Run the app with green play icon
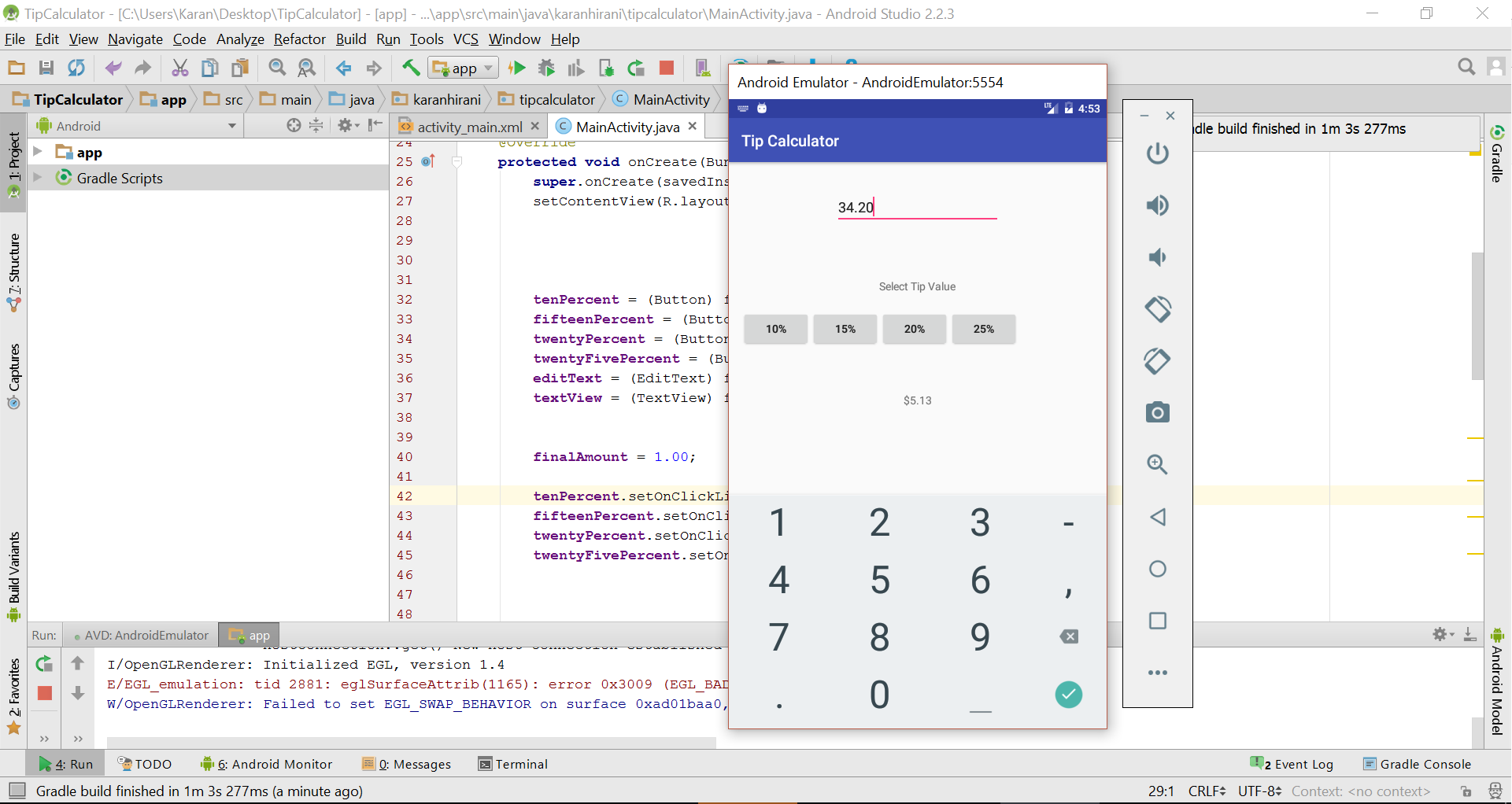 pos(517,68)
